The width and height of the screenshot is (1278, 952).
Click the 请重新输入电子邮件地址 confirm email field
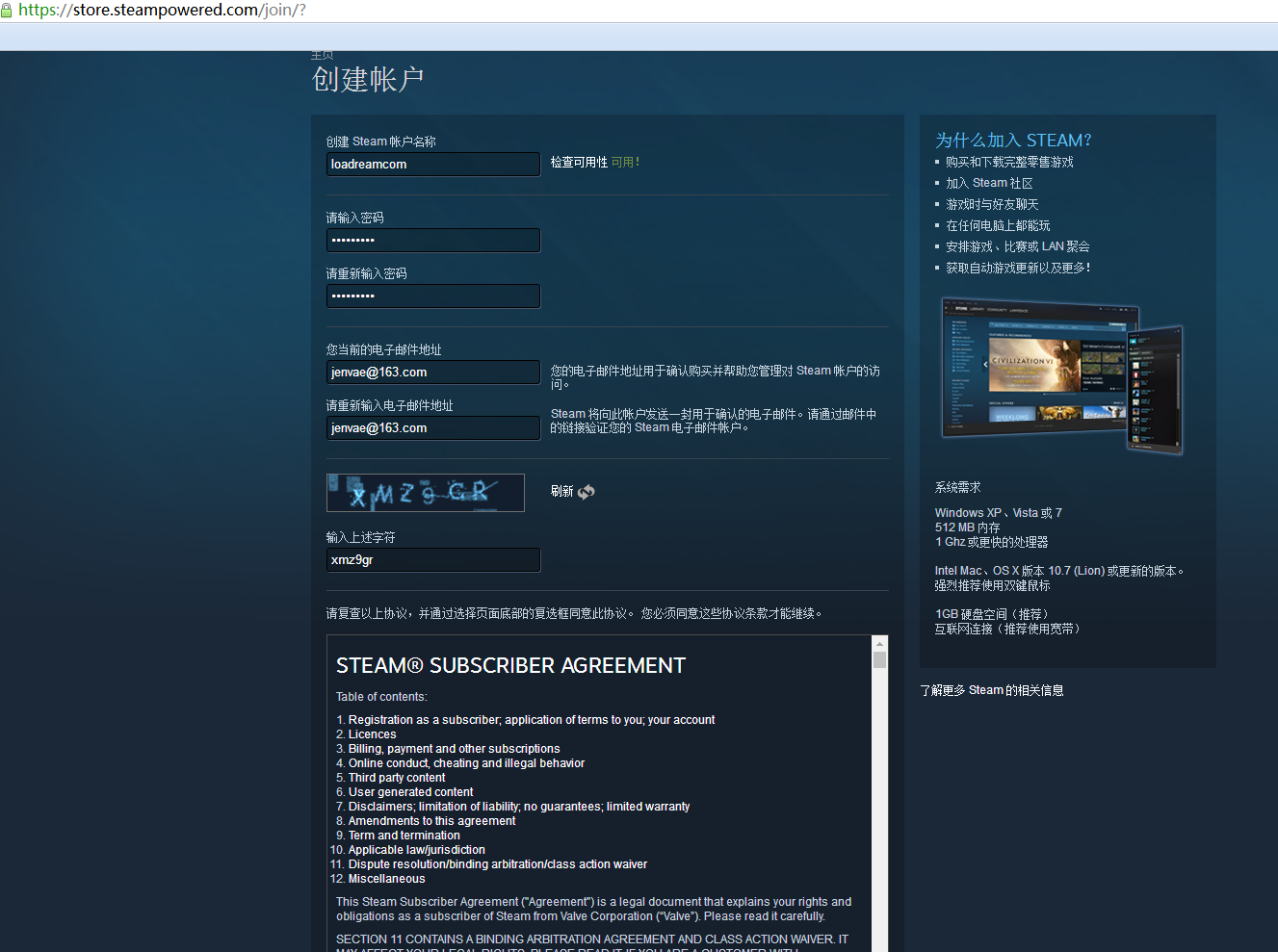coord(433,428)
